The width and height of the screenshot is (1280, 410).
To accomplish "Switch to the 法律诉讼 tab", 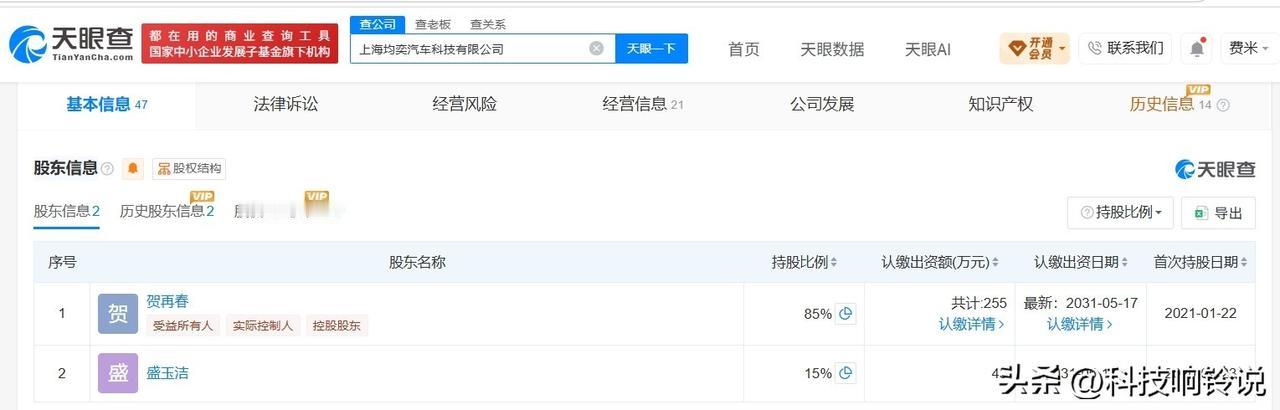I will [x=286, y=104].
